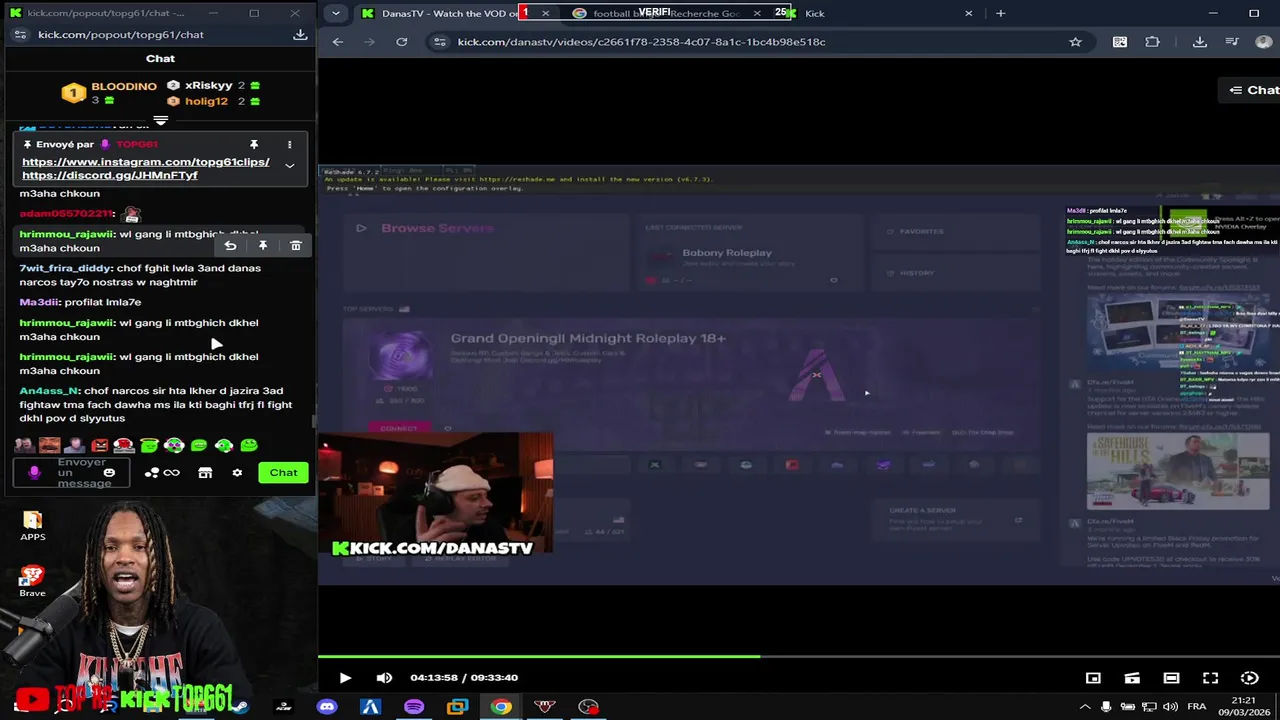Open the topg61clips Instagram link
Screen dimensions: 1280x720
click(146, 162)
